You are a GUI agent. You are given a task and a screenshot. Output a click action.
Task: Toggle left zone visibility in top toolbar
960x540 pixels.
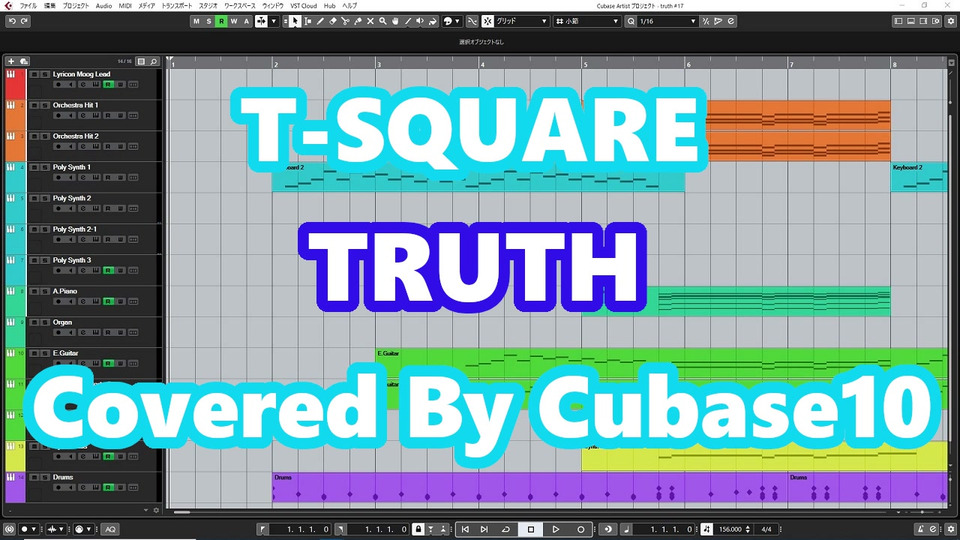coord(898,21)
